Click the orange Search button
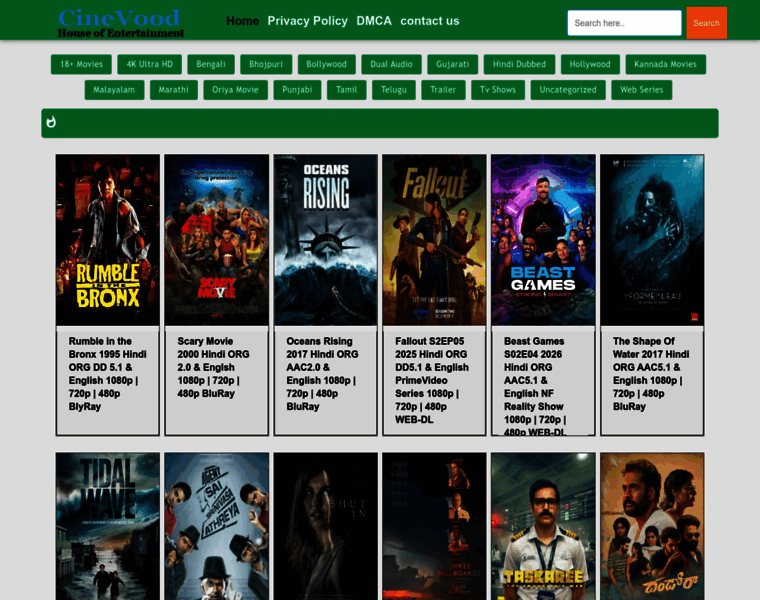This screenshot has height=600, width=760. click(706, 23)
